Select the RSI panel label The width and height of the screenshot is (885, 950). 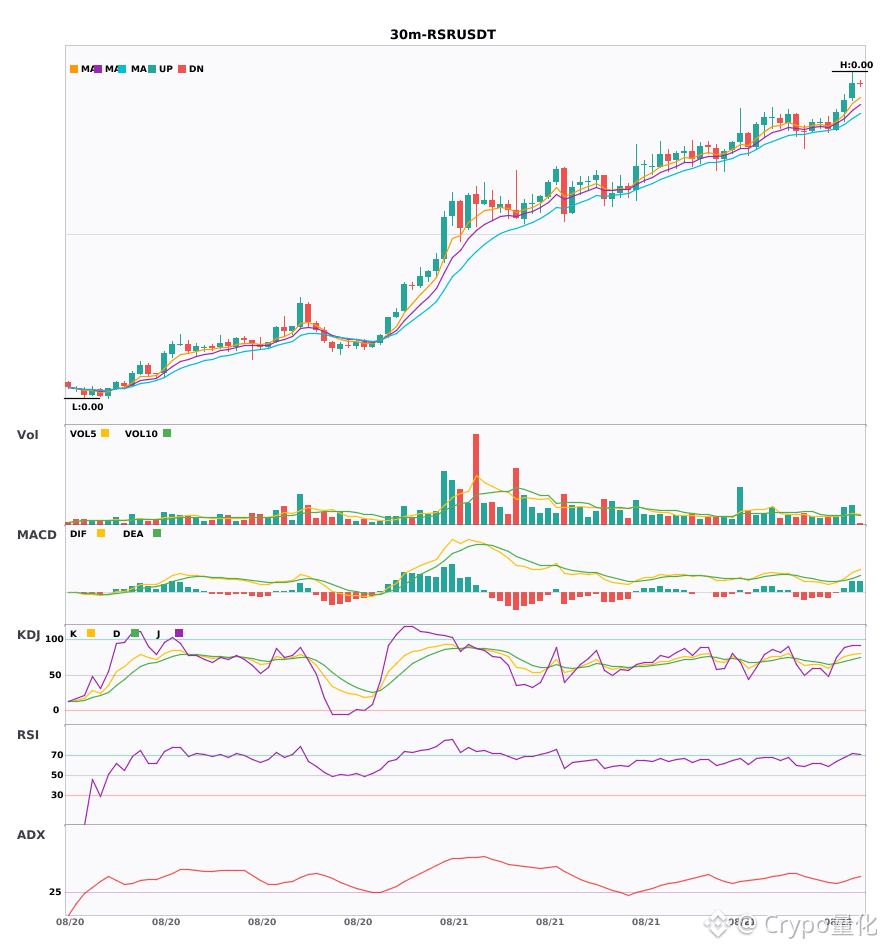(28, 735)
